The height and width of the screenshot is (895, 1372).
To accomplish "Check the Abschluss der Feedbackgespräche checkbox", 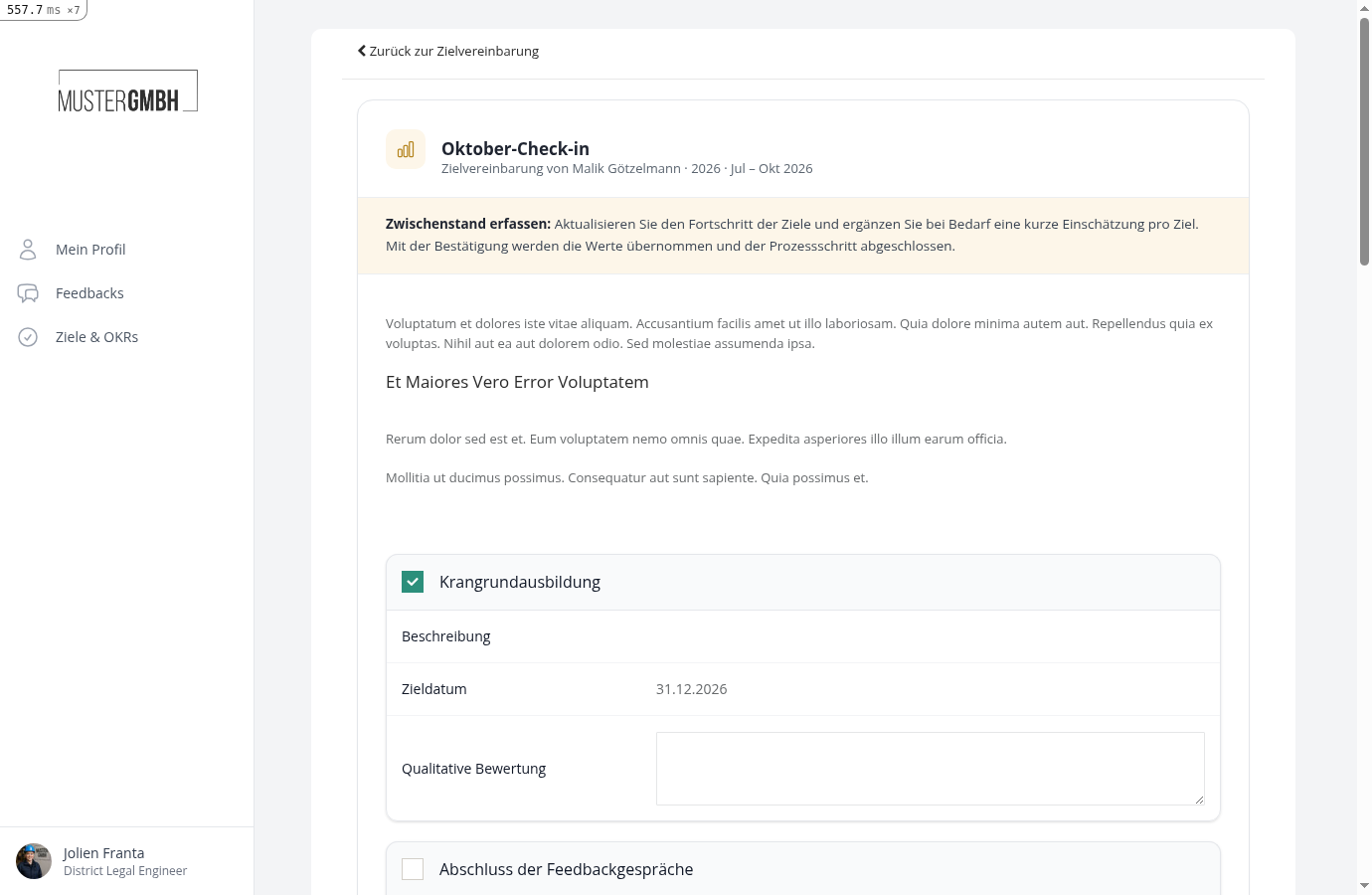I will (x=413, y=869).
